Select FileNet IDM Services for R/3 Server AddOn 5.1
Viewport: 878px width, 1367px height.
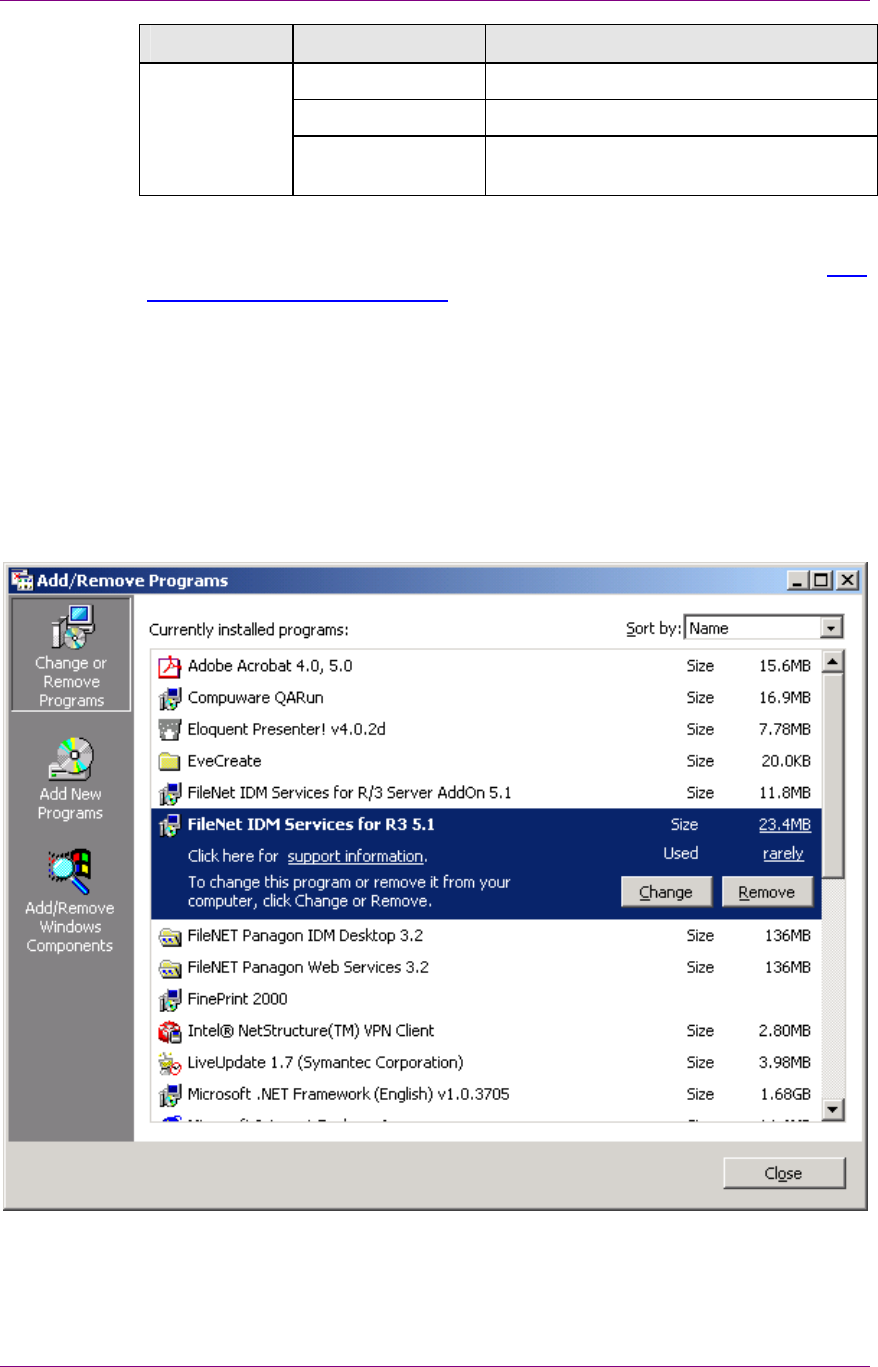486,793
